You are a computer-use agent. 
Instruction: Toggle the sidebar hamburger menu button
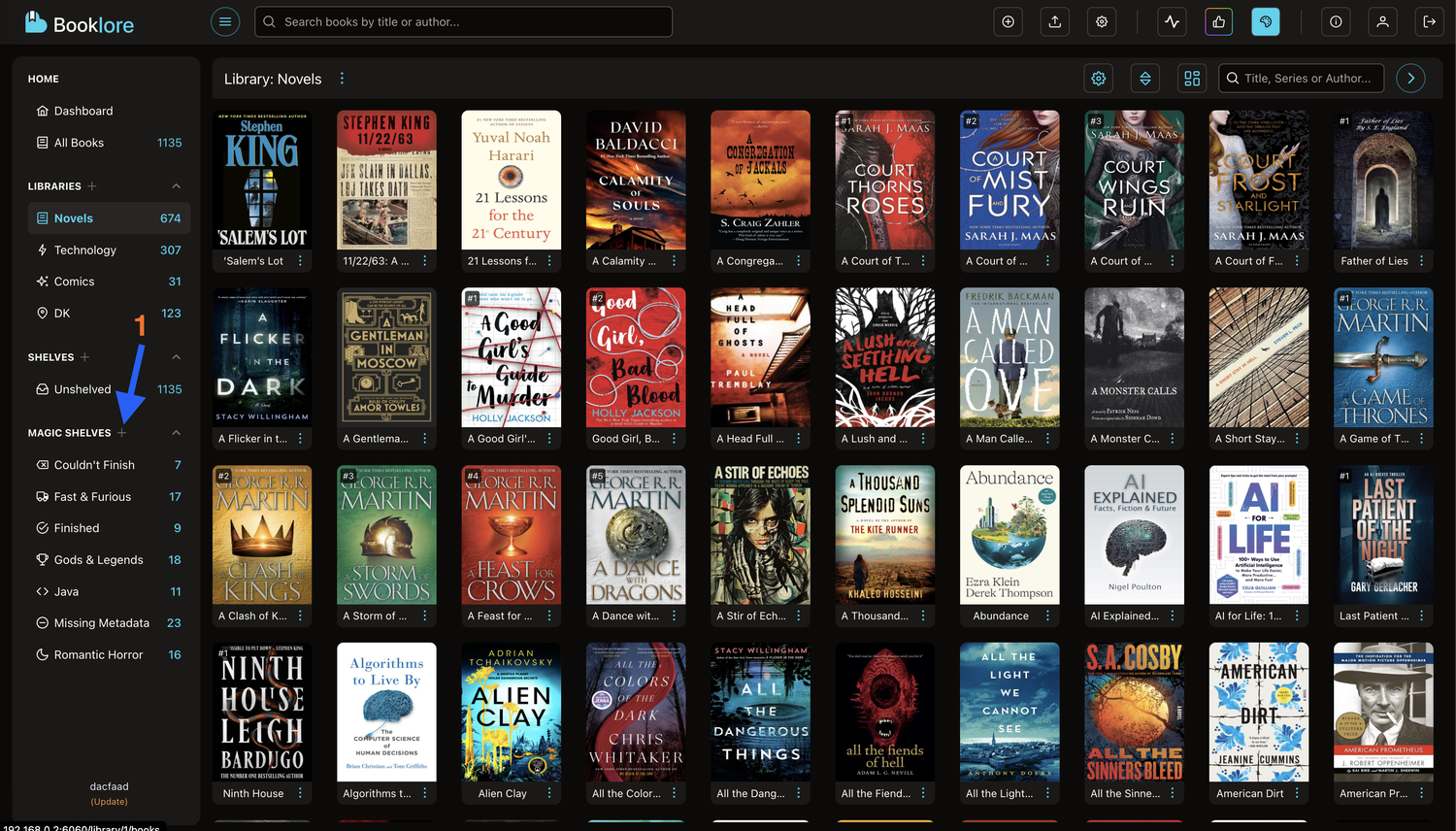[x=225, y=21]
